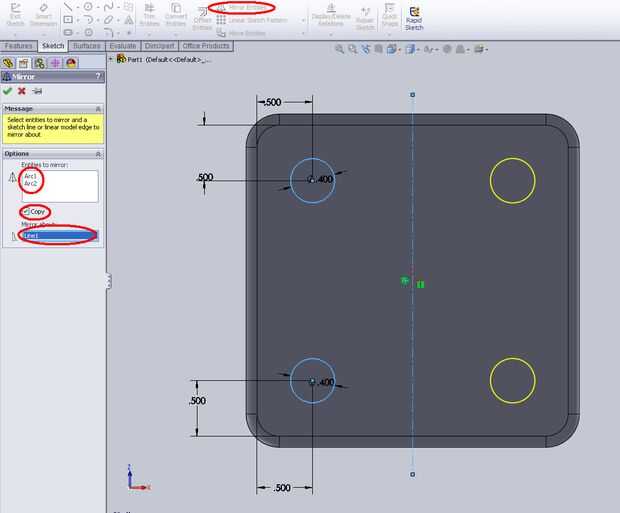Viewport: 620px width, 513px height.
Task: Click the Mirror Entities command
Action: tap(242, 8)
